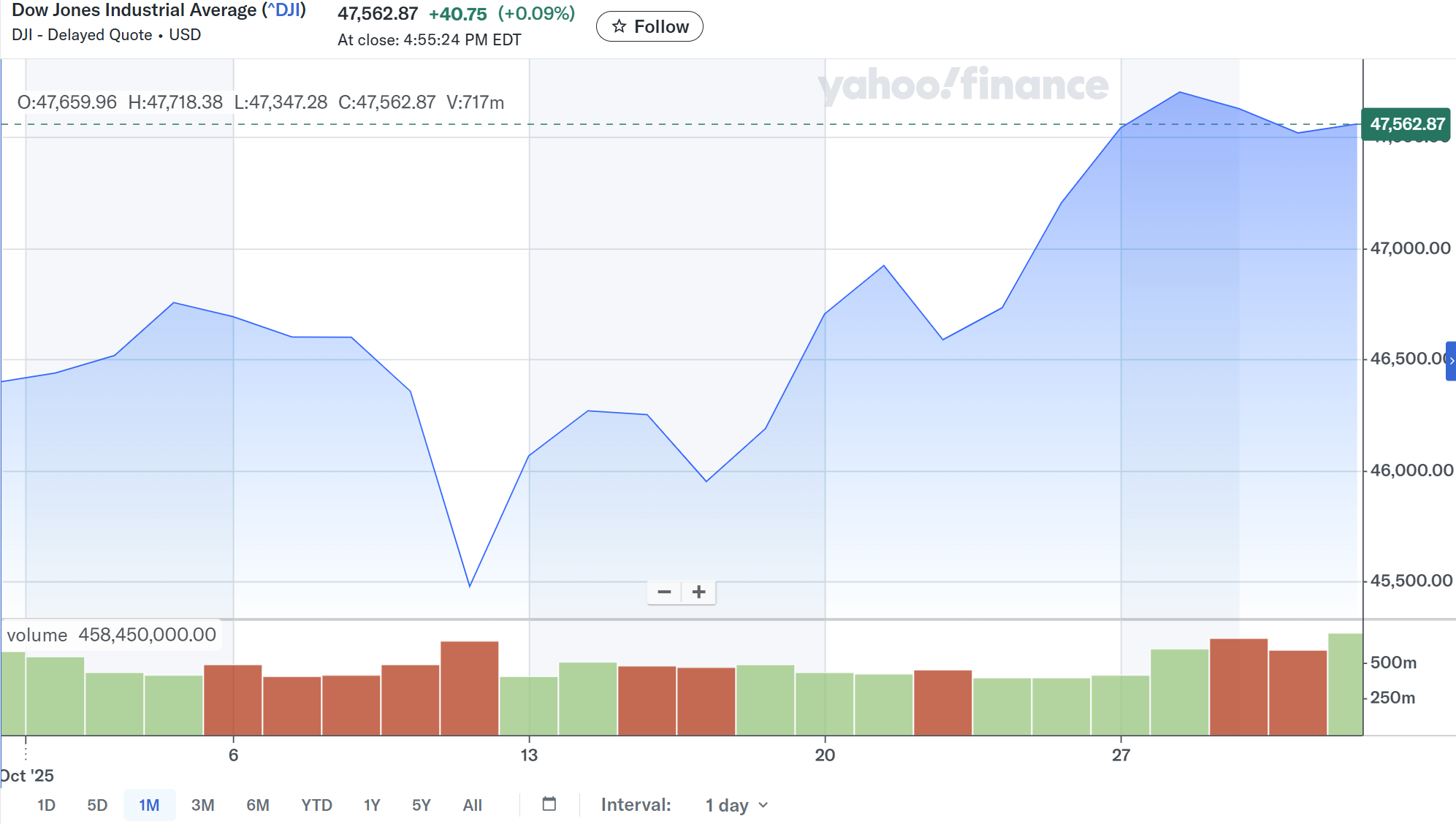
Task: Follow the Dow Jones index
Action: coord(649,27)
